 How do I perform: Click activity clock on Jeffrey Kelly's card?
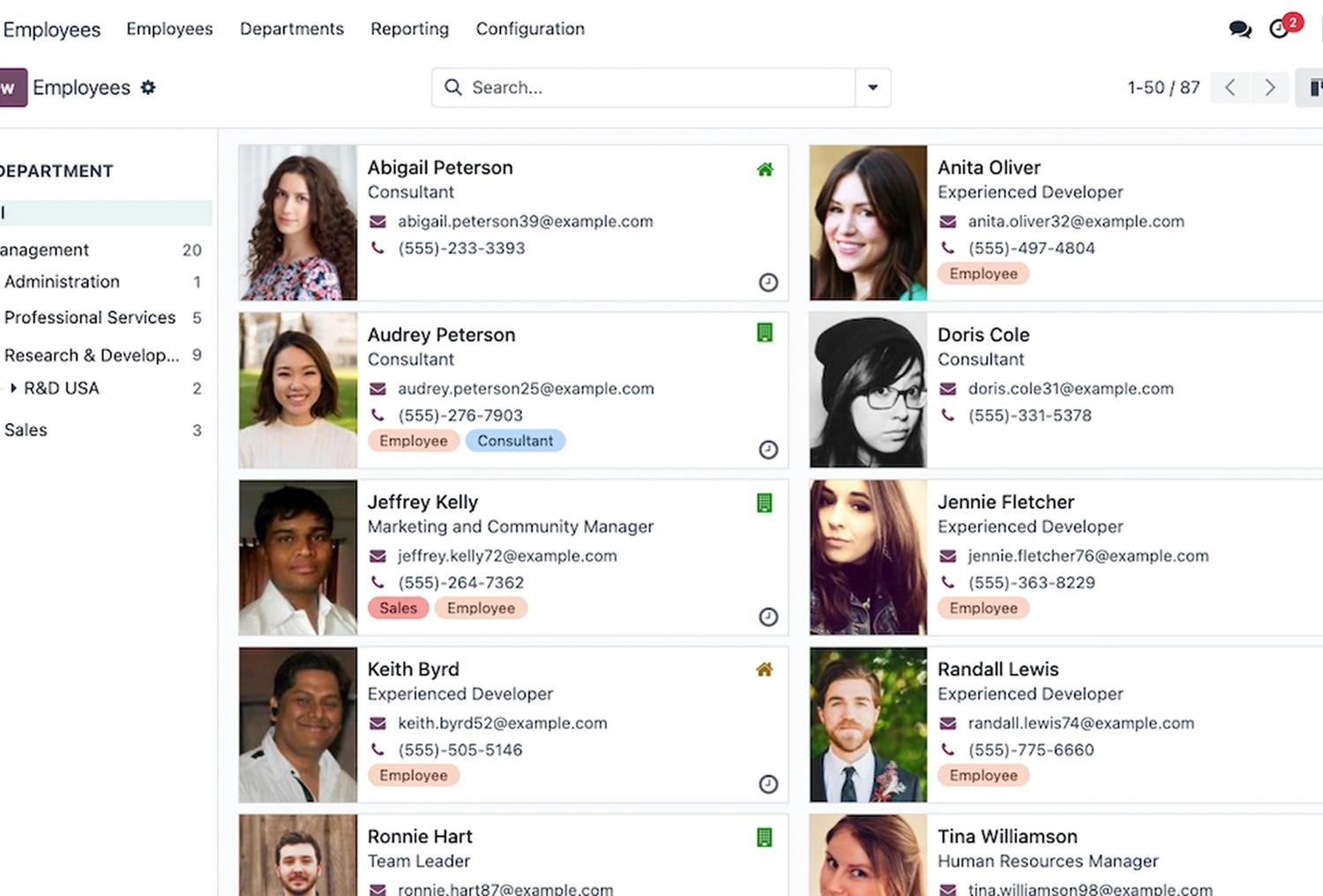click(x=768, y=616)
